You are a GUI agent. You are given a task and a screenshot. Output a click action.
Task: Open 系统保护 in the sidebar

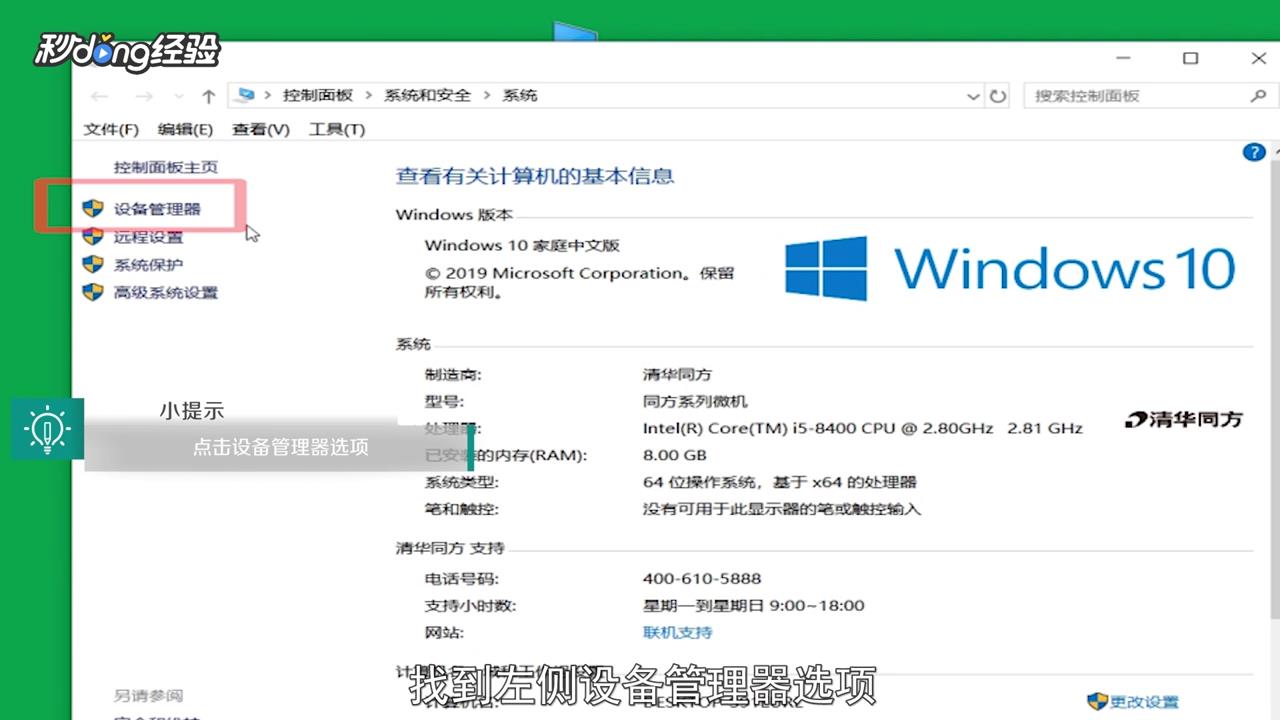(149, 265)
